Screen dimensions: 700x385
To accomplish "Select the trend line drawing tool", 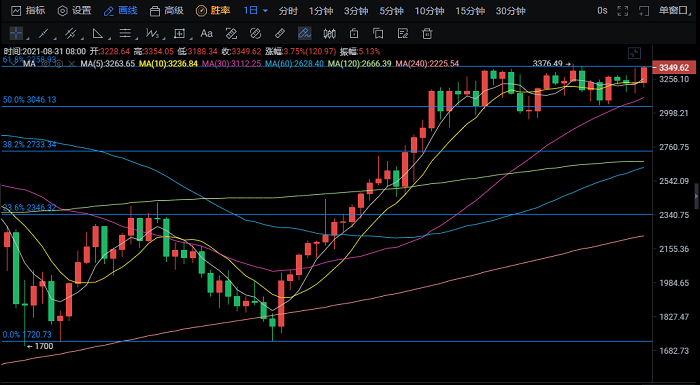I will point(43,33).
